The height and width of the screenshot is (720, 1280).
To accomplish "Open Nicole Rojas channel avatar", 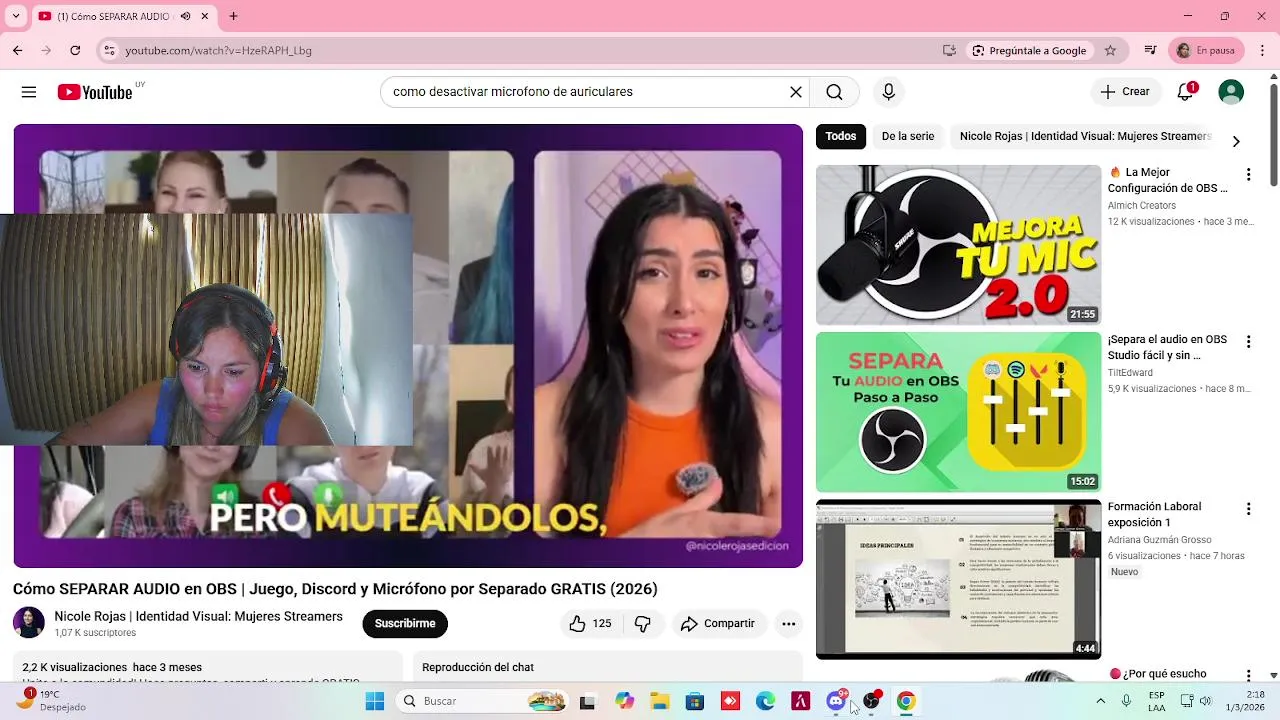I will (29, 622).
